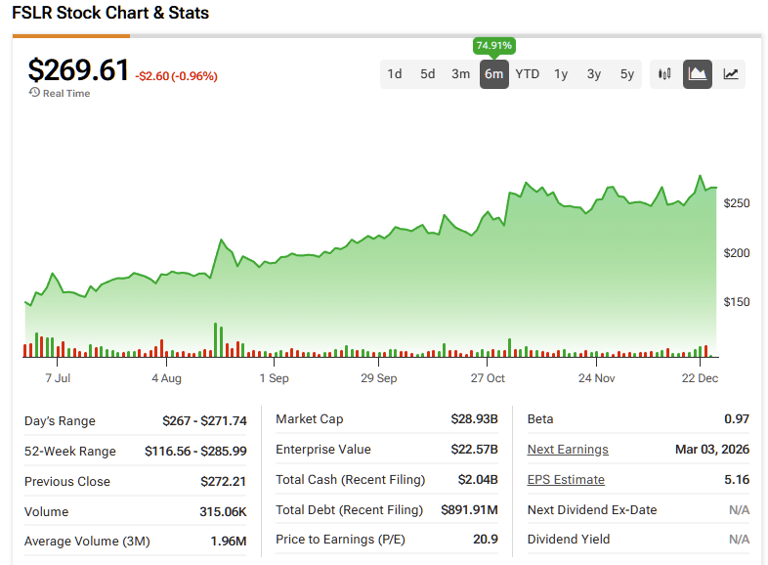Viewport: 768px width, 565px height.
Task: Open the Next Earnings link
Action: pyautogui.click(x=567, y=450)
